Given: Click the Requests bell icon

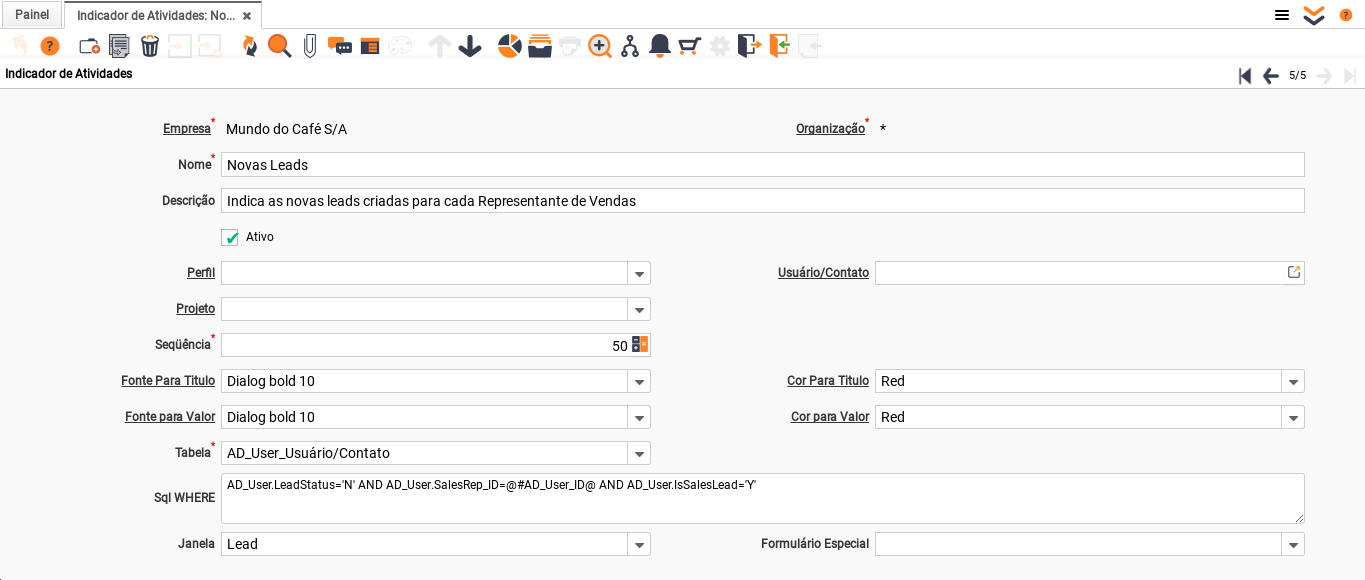Looking at the screenshot, I should click(x=660, y=46).
